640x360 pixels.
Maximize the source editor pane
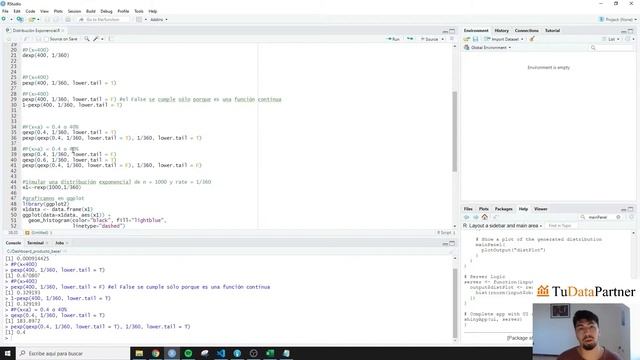tap(452, 31)
